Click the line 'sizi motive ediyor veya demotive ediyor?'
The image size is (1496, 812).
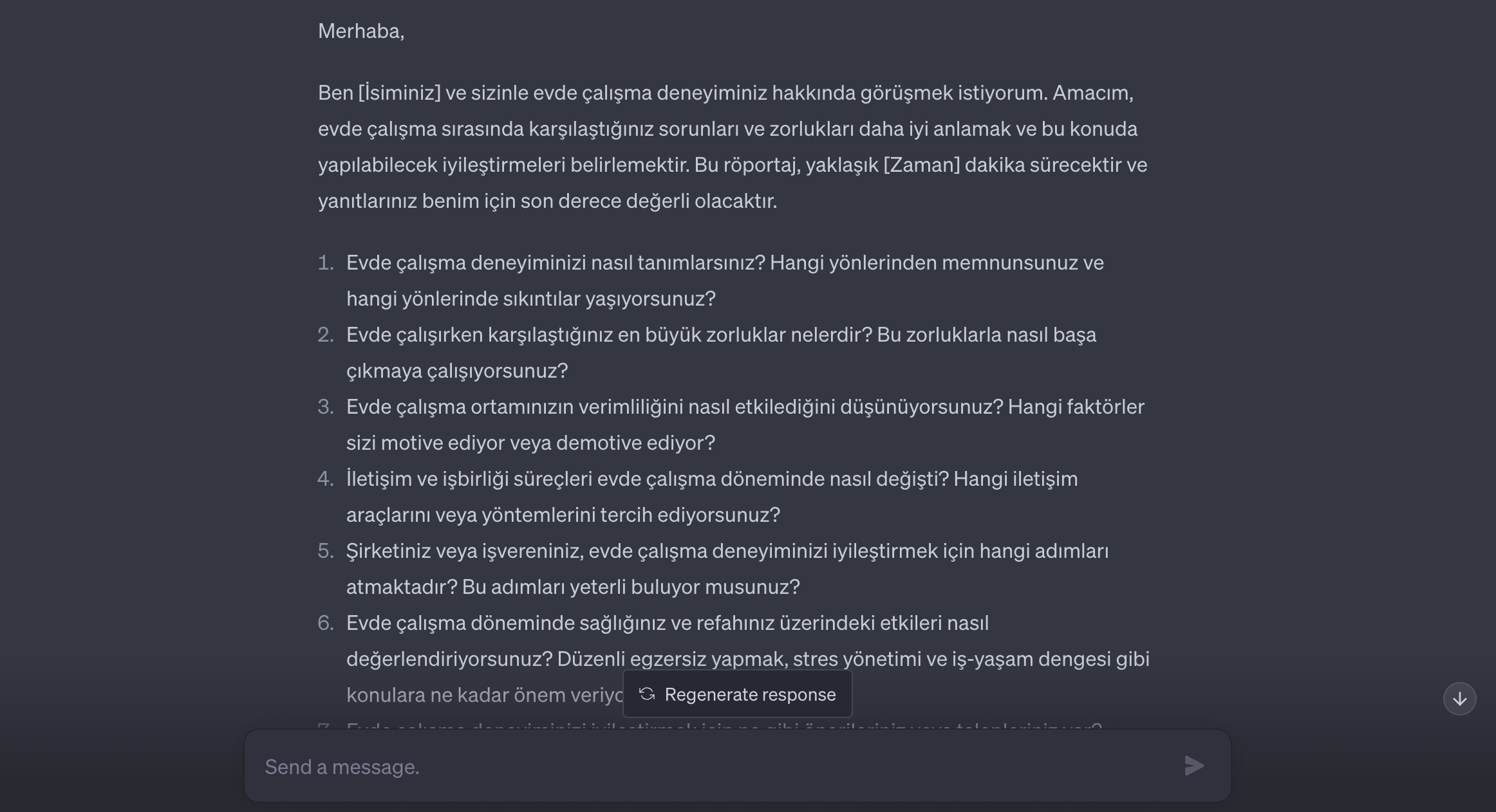point(530,443)
